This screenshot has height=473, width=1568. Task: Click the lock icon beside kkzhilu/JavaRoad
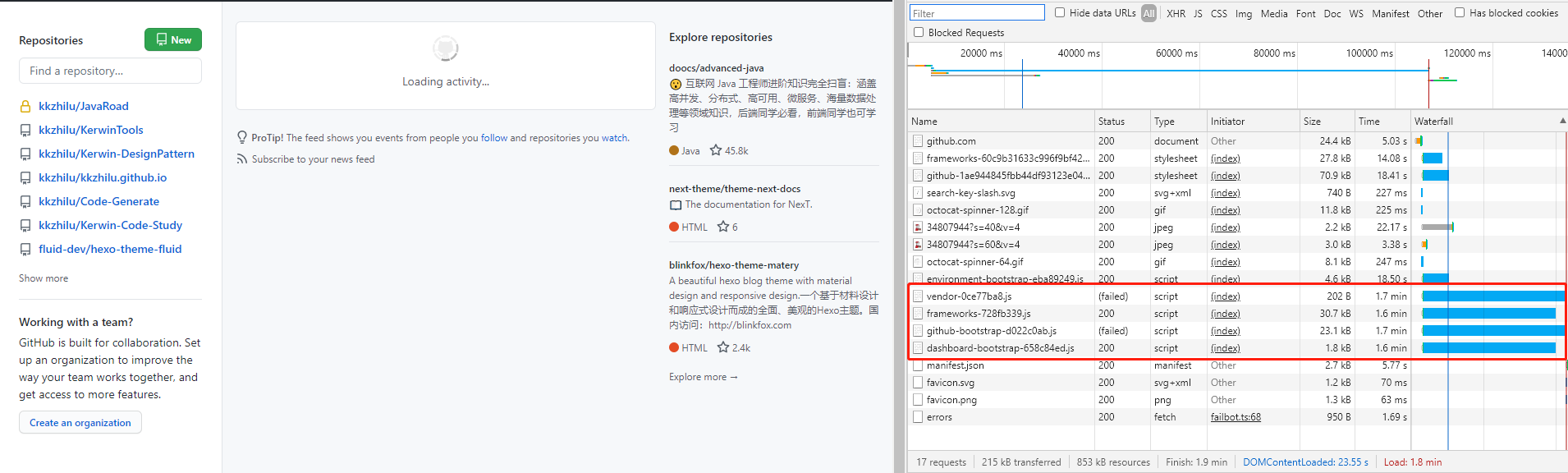pos(25,106)
